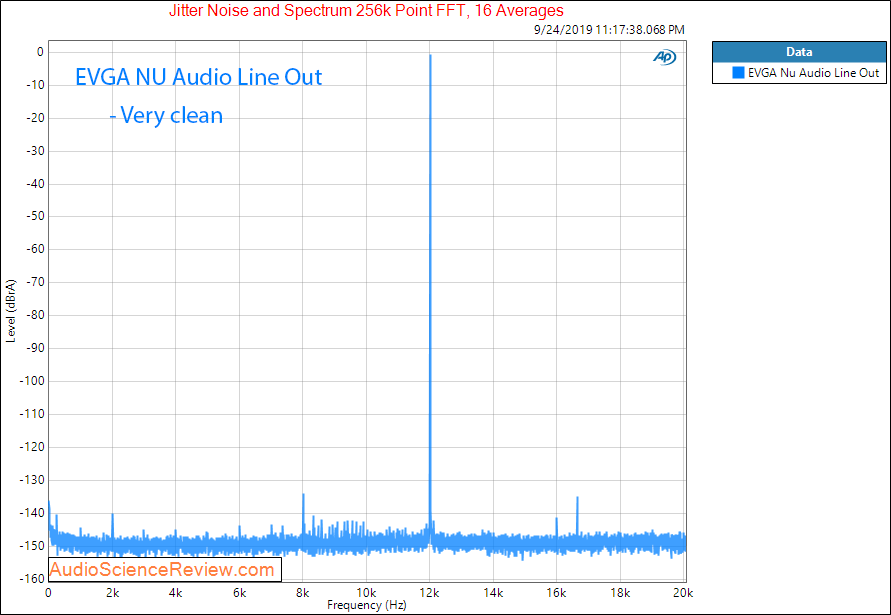Click the "12k" frequency axis tick label

coord(429,593)
